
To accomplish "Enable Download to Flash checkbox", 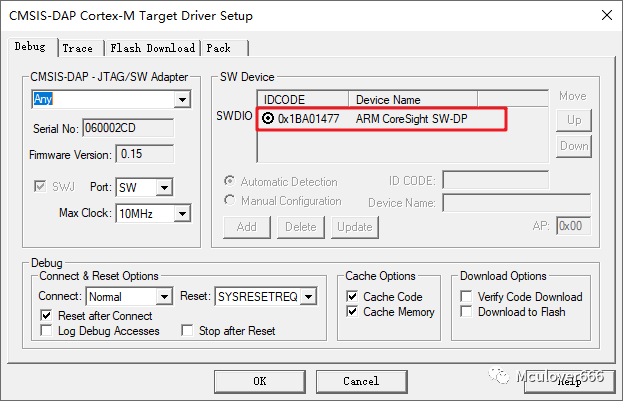I will (466, 311).
